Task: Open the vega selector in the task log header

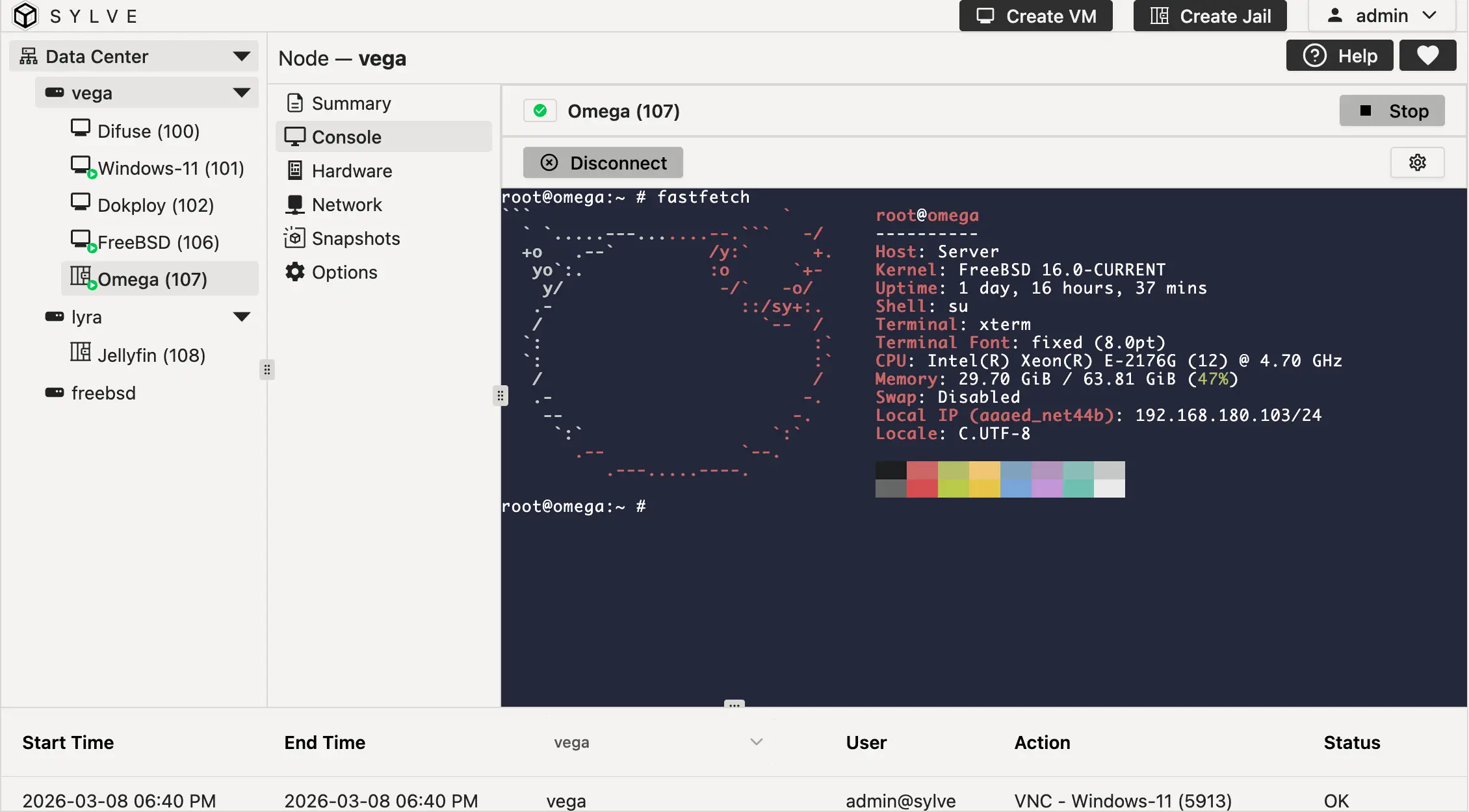Action: coord(755,742)
